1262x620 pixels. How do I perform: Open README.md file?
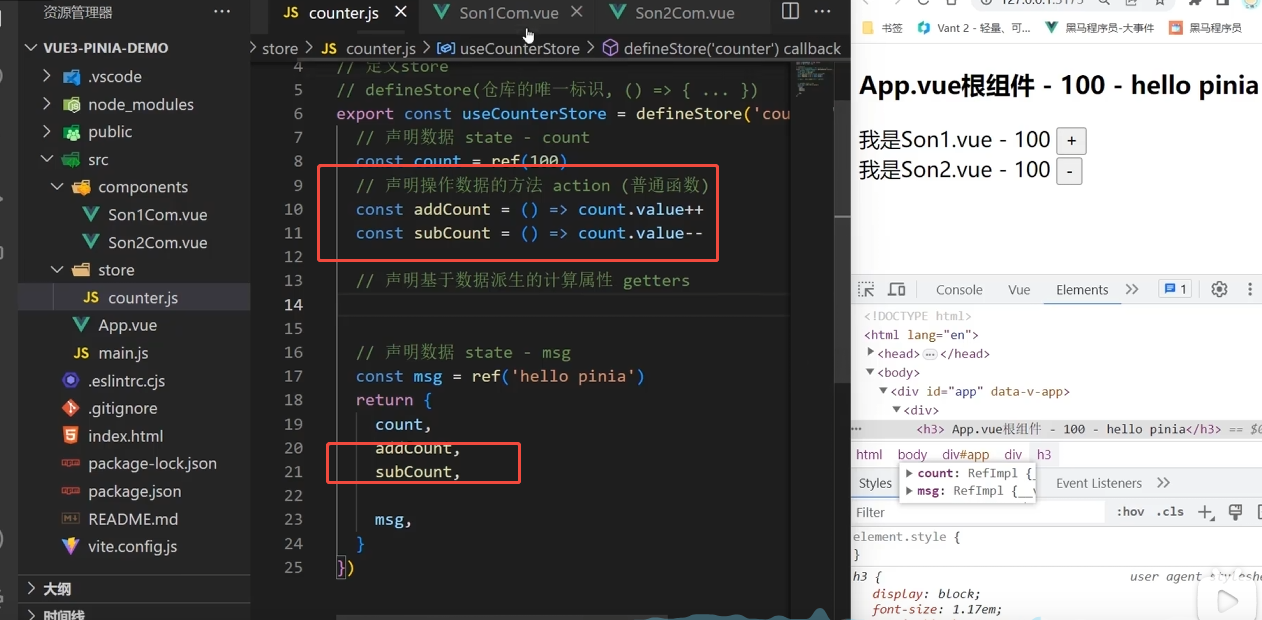pos(134,519)
